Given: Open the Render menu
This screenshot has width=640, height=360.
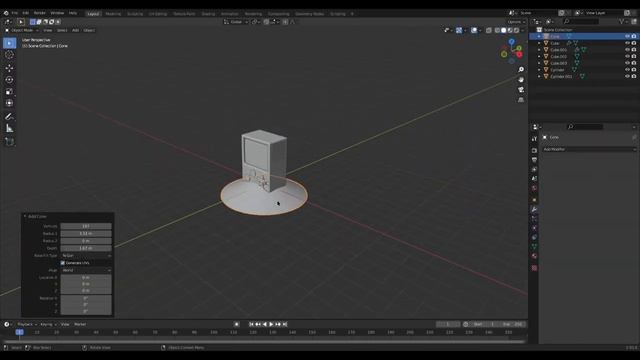Looking at the screenshot, I should [x=40, y=13].
